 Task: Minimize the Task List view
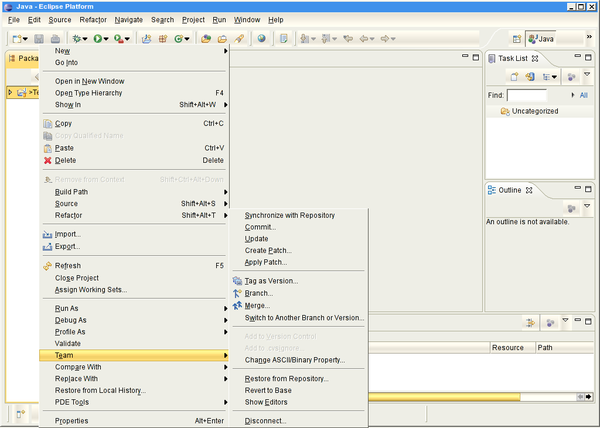(578, 57)
